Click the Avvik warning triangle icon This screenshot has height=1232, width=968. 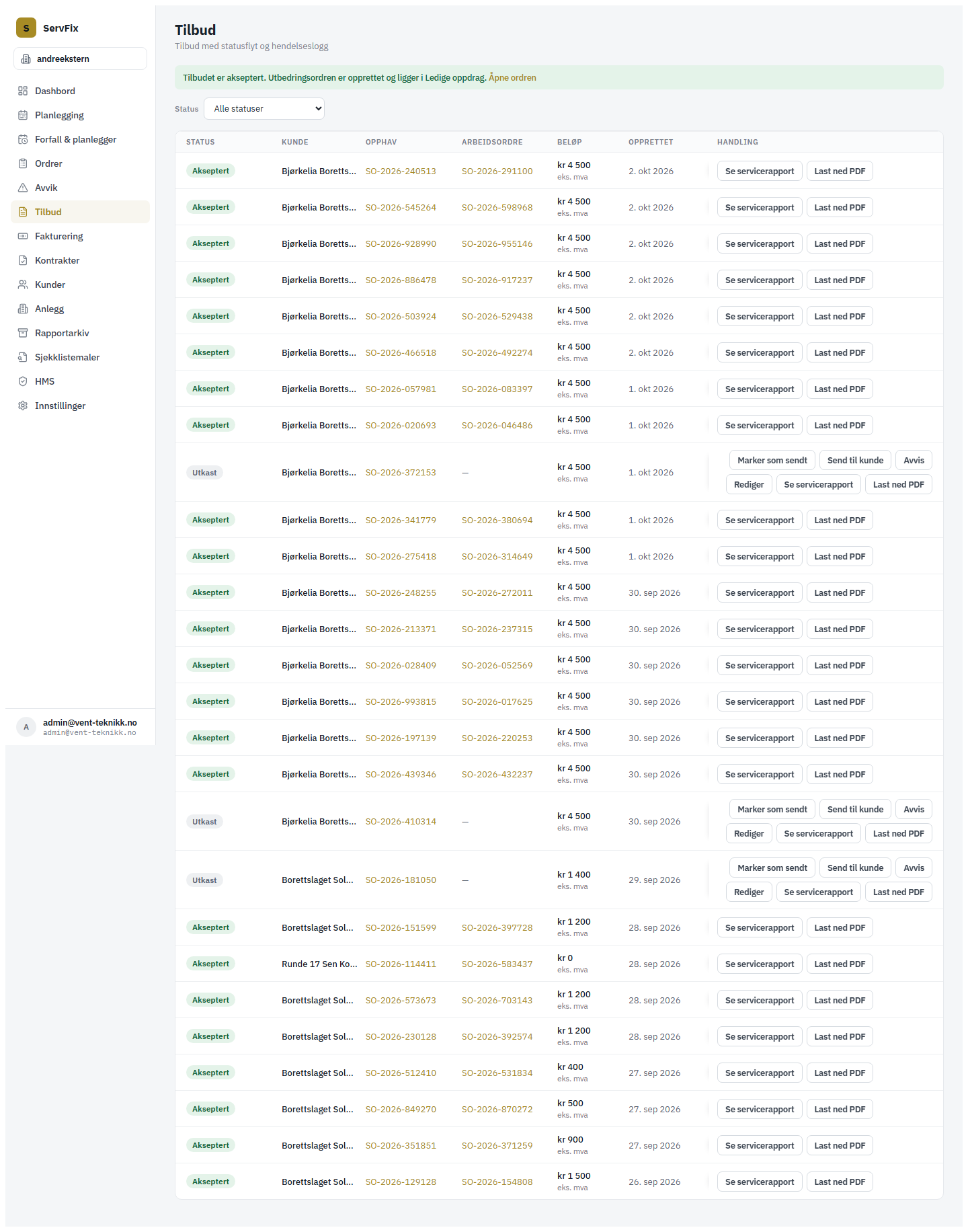23,188
